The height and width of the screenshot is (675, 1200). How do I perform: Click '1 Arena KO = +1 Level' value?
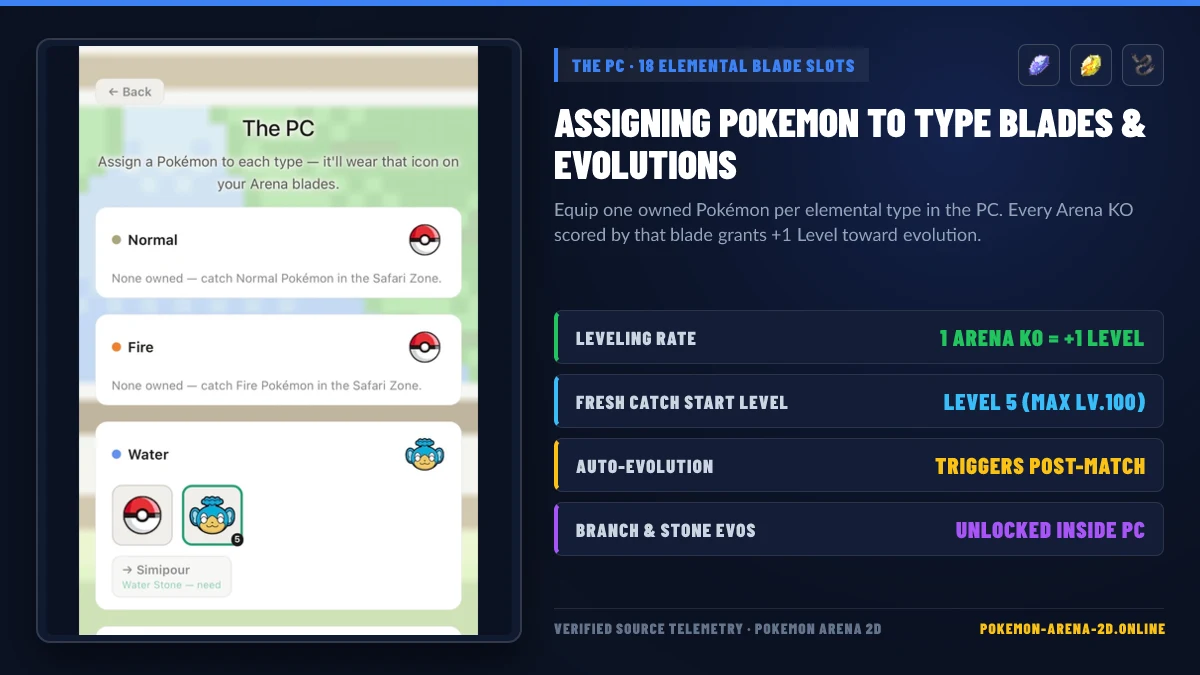click(x=1042, y=338)
